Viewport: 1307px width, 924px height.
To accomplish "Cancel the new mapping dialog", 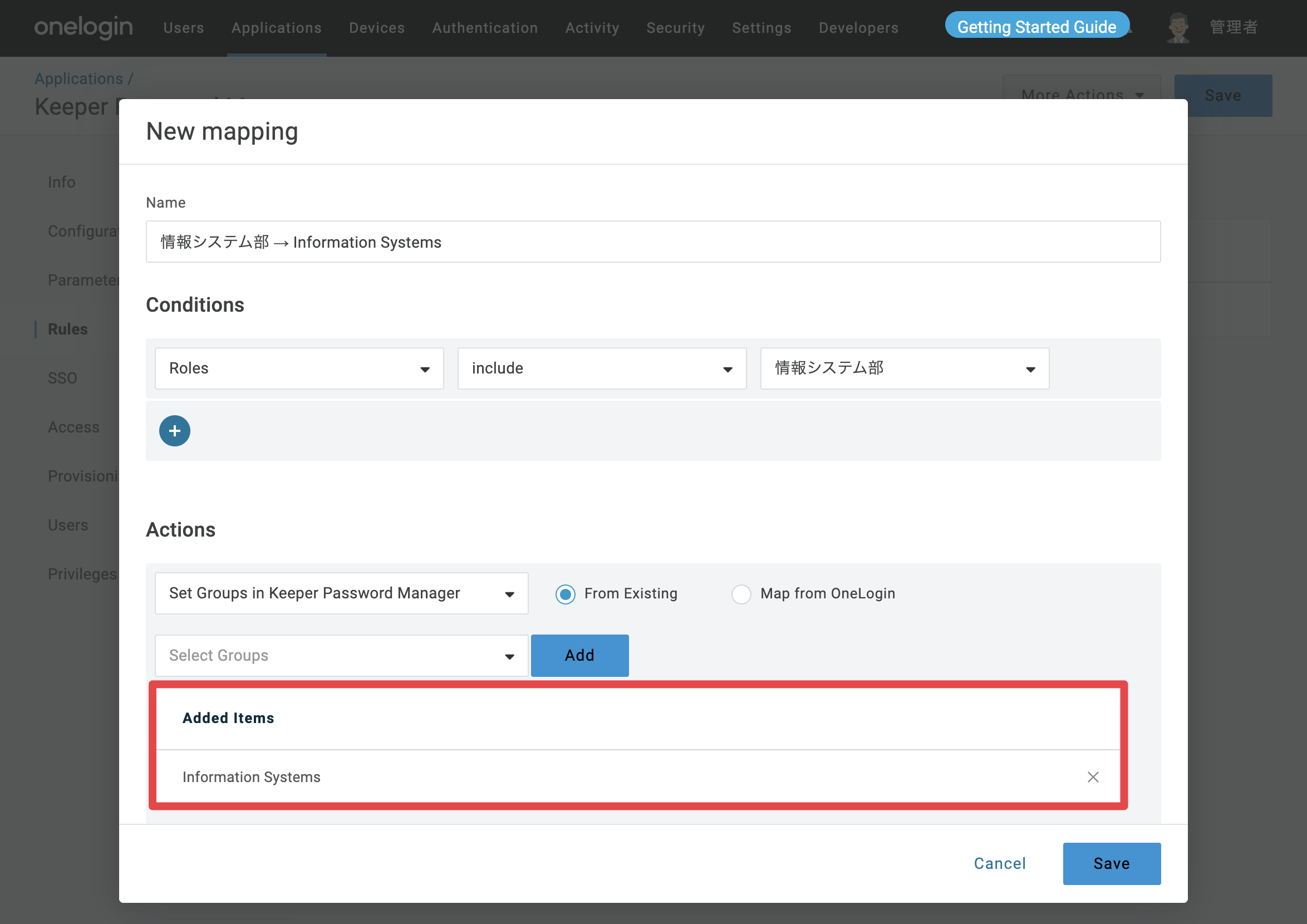I will [1000, 864].
